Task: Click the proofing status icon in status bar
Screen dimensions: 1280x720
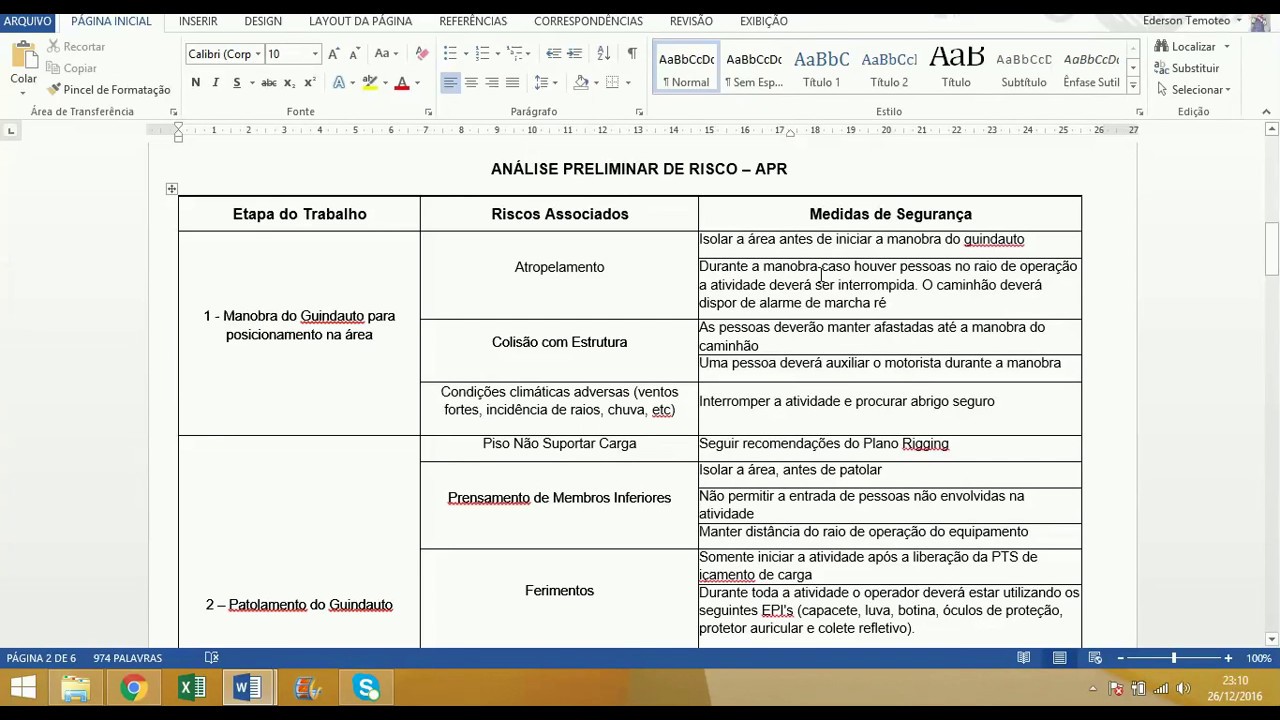Action: (x=212, y=658)
